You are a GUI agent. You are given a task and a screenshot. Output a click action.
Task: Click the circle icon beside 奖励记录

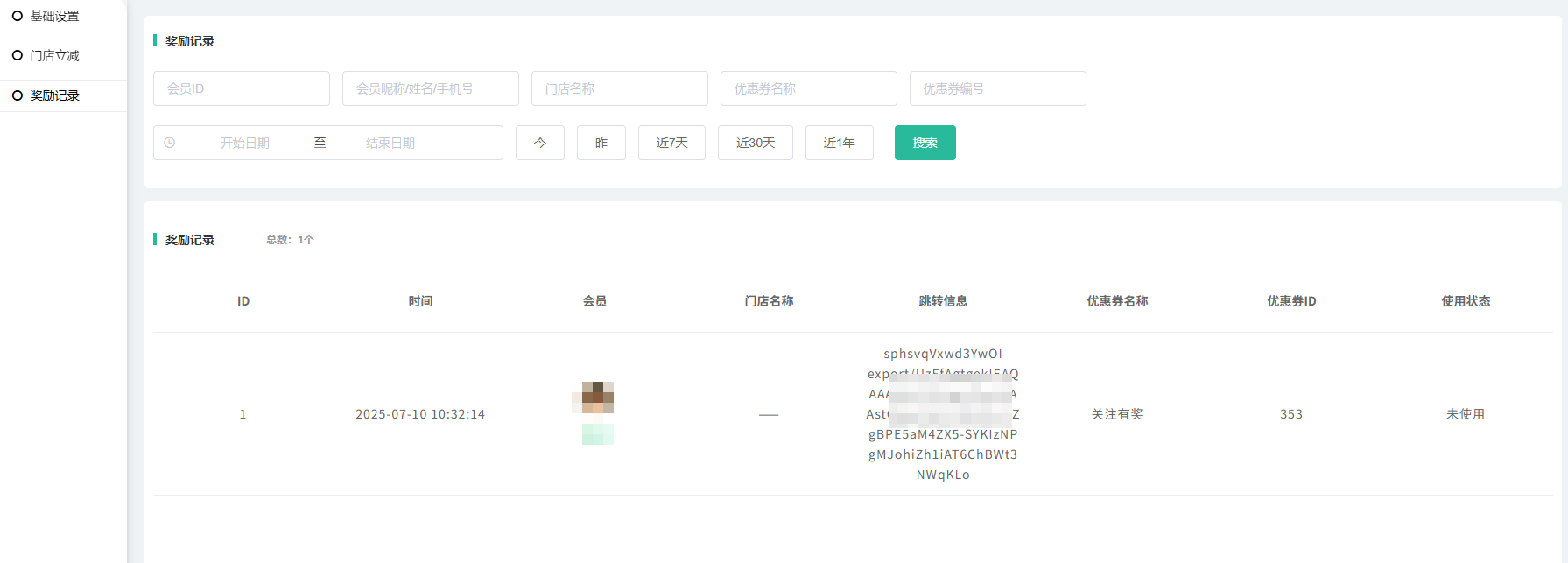coord(18,95)
